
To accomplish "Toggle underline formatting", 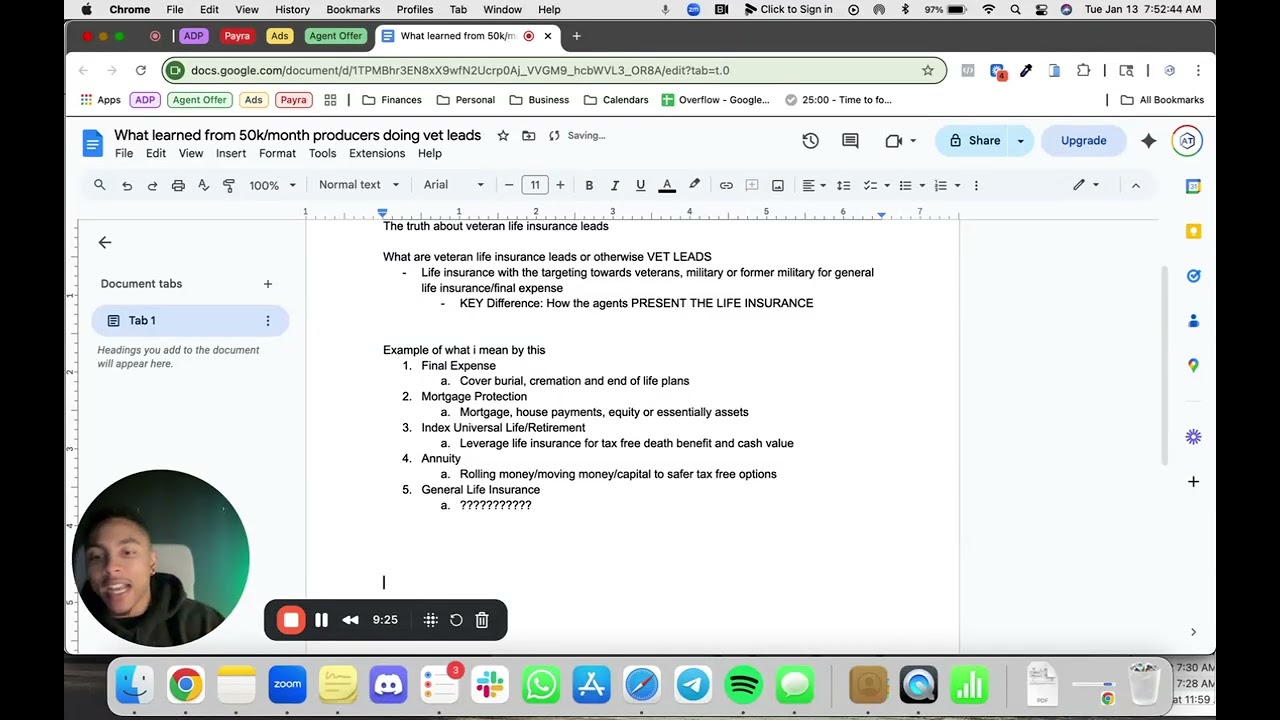I will [x=640, y=185].
